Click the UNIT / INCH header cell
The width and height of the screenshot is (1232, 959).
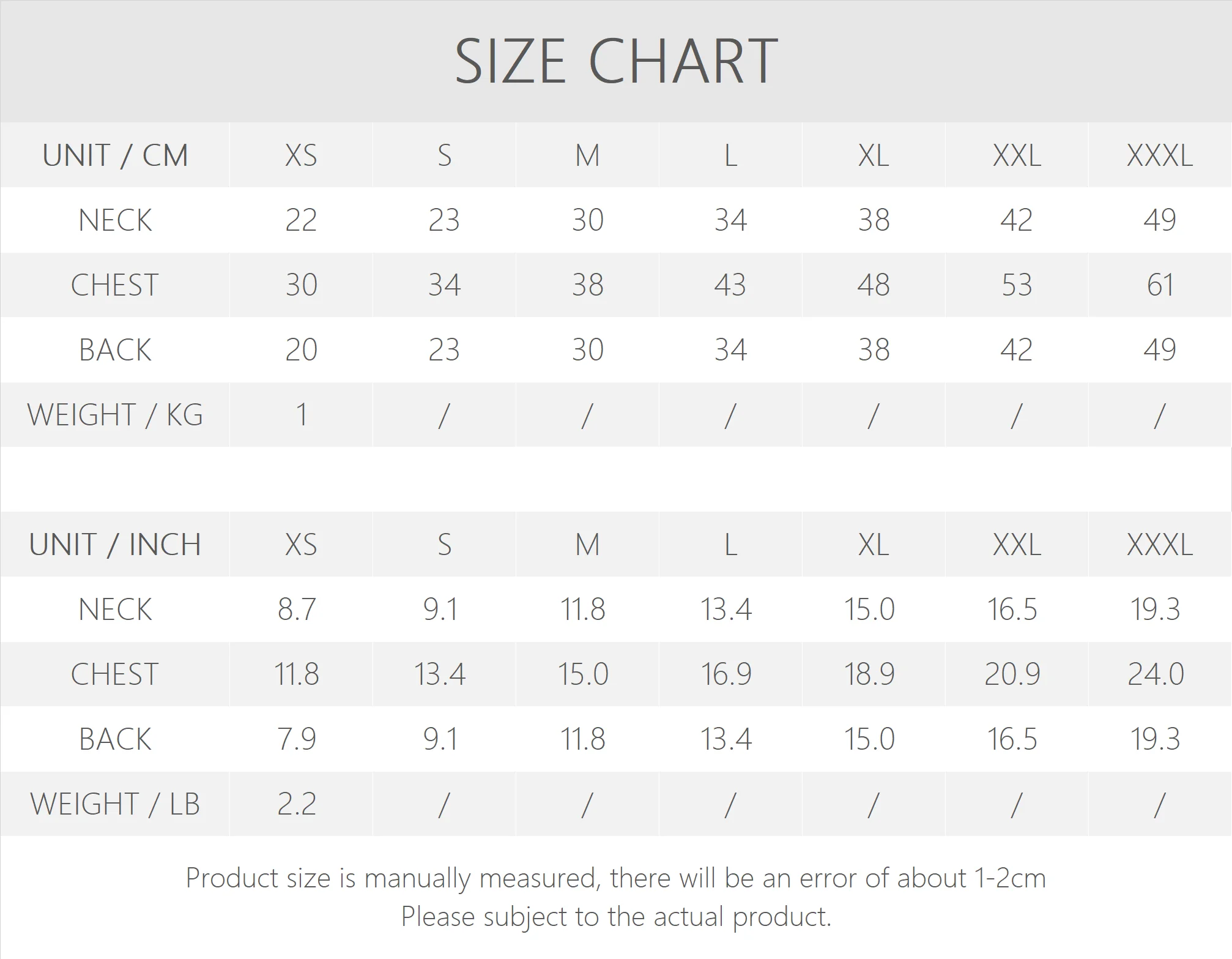[x=115, y=545]
